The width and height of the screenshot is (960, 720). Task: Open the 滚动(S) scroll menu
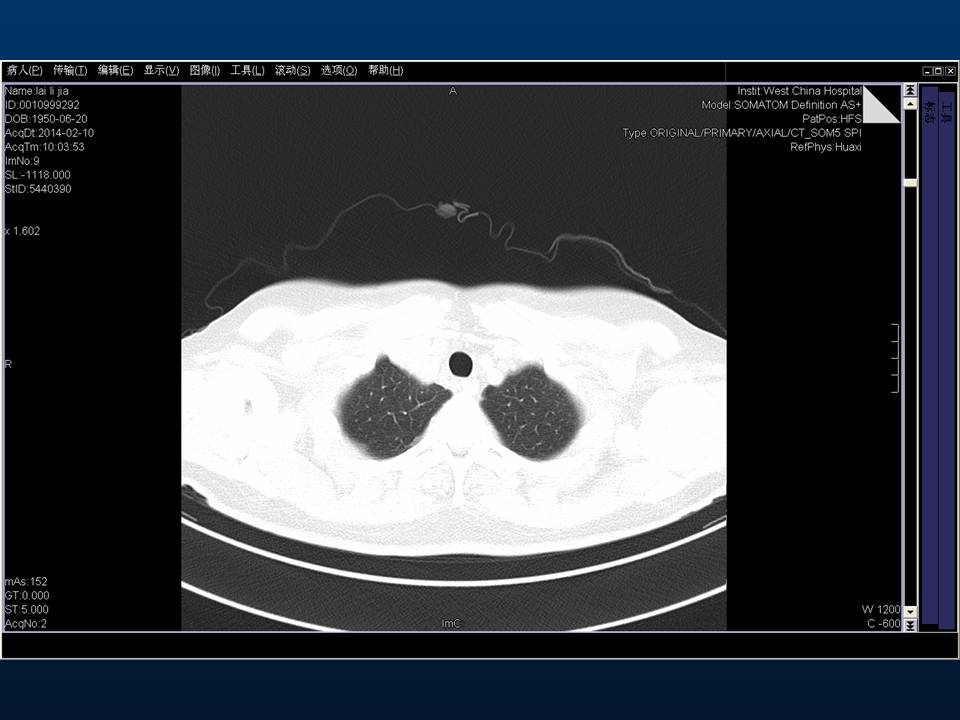[292, 70]
